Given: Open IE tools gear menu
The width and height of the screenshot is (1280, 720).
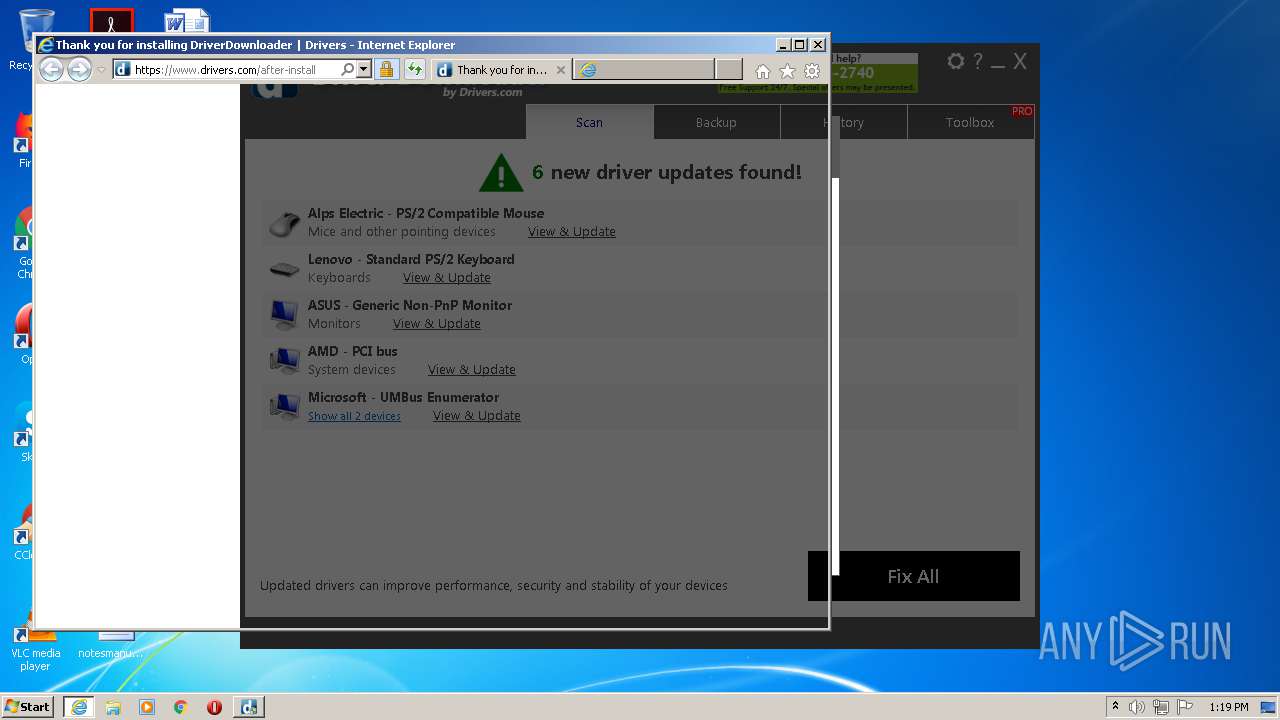Looking at the screenshot, I should click(812, 71).
